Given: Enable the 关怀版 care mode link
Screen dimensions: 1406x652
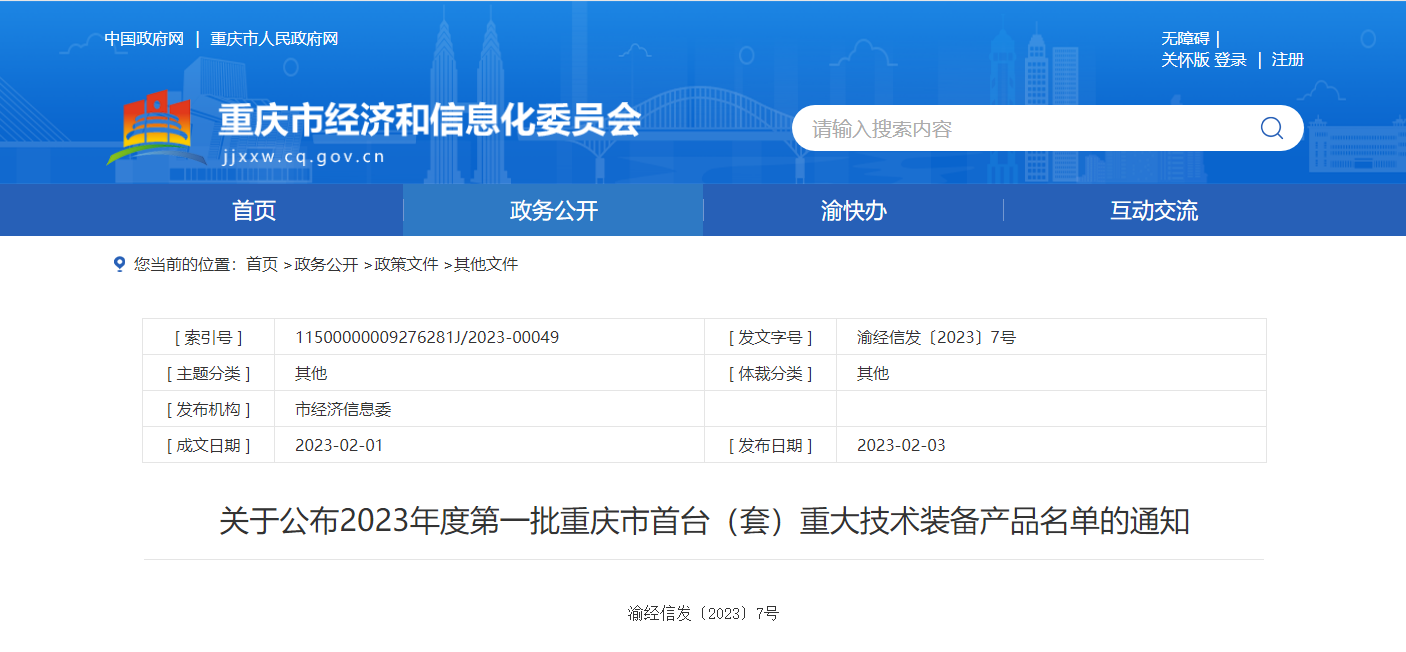Looking at the screenshot, I should point(1185,60).
